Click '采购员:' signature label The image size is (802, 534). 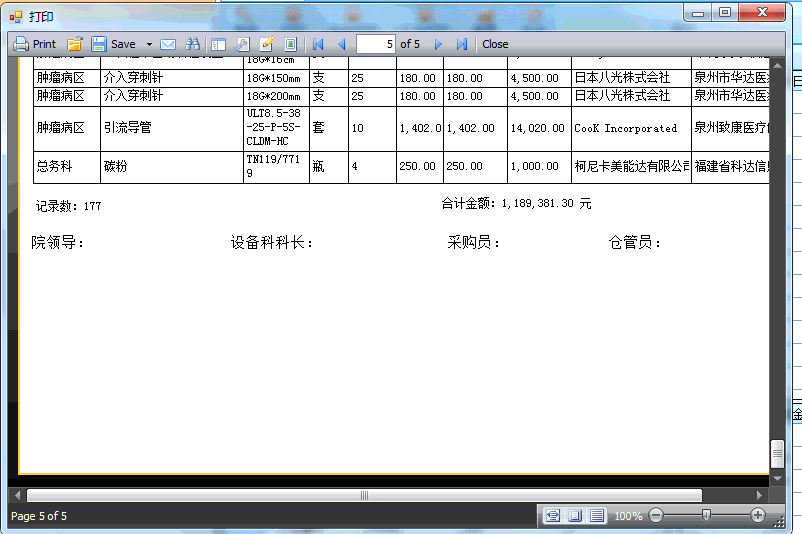pos(473,242)
